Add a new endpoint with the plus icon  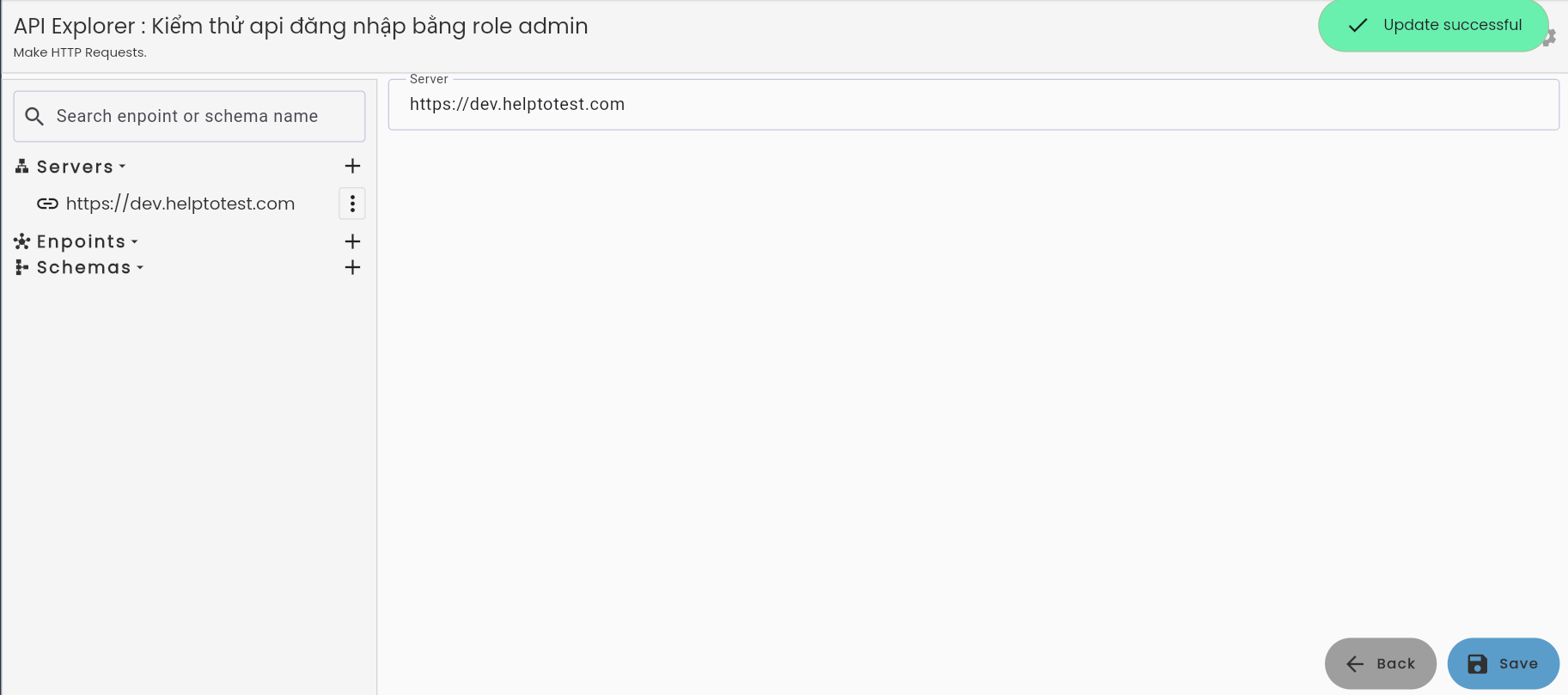pyautogui.click(x=352, y=241)
